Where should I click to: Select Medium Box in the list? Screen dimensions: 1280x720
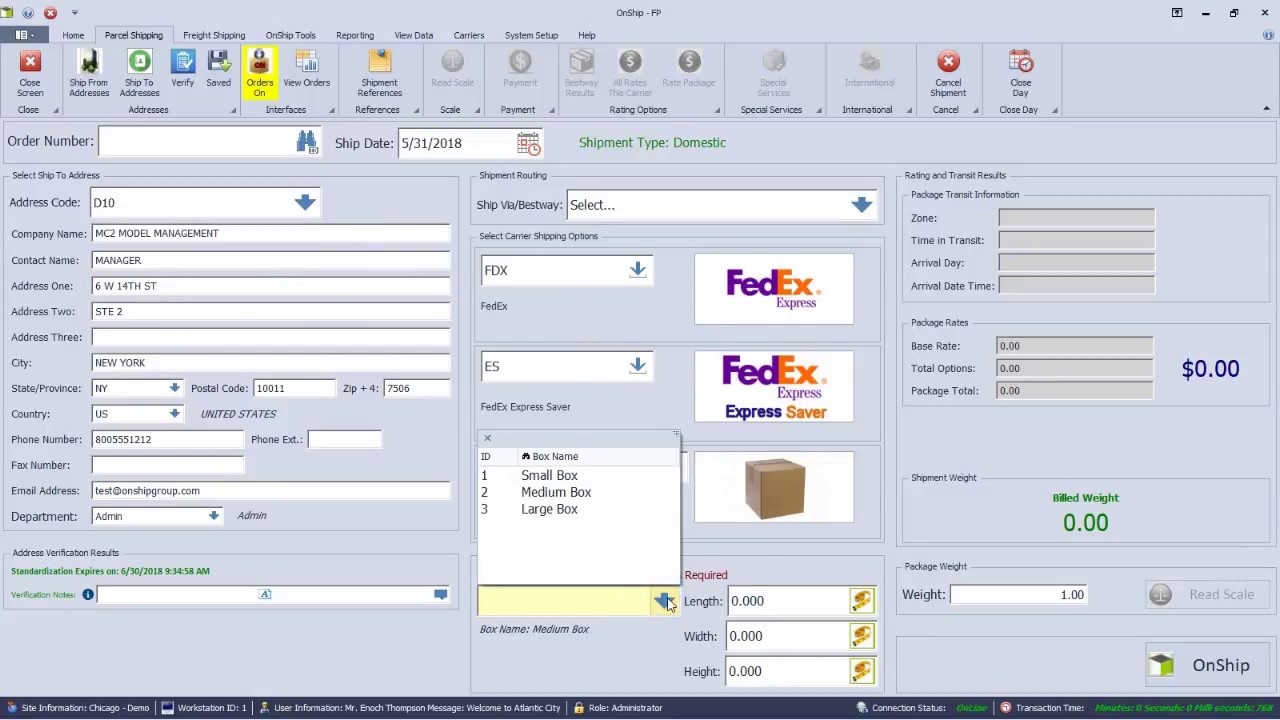click(x=578, y=492)
